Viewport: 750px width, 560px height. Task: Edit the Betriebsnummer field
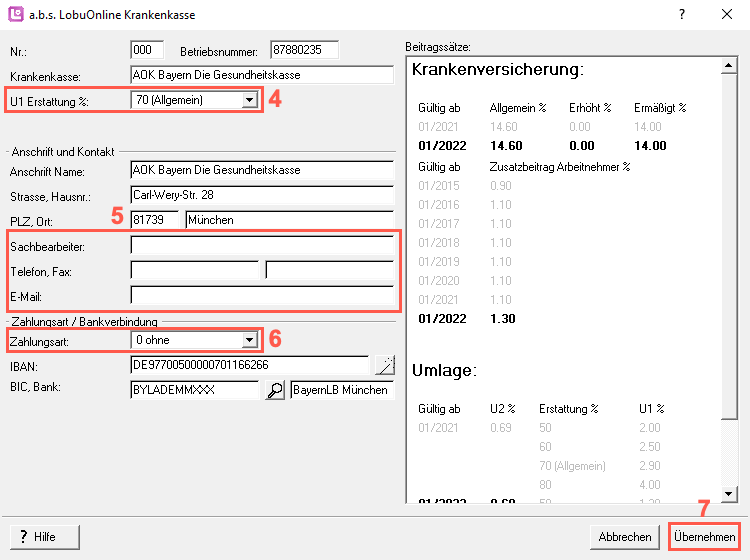[x=304, y=50]
